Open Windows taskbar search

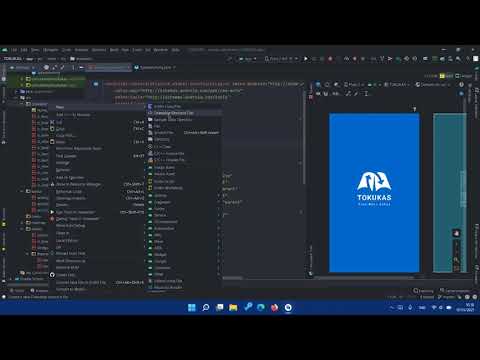point(206,307)
